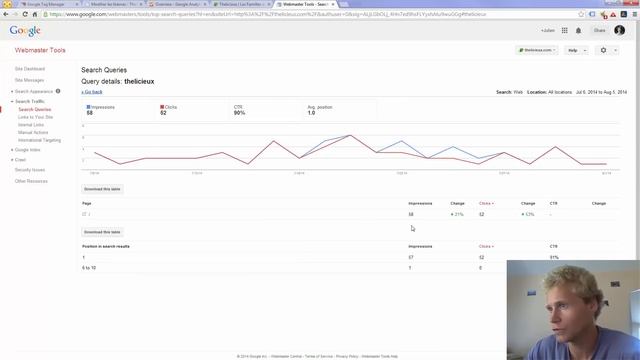This screenshot has height=360, width=640.
Task: Reload the page with the refresh icon
Action: (x=25, y=14)
